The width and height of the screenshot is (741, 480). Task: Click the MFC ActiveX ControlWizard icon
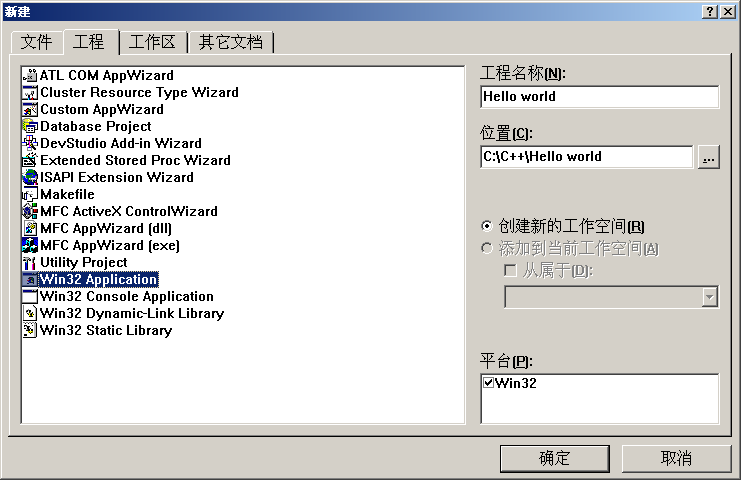[30, 212]
